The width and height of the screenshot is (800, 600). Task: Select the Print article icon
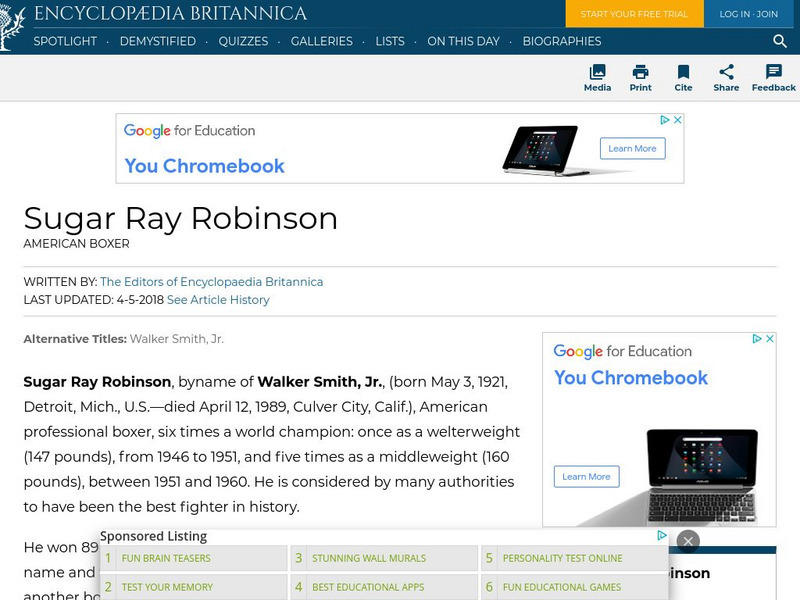[640, 78]
